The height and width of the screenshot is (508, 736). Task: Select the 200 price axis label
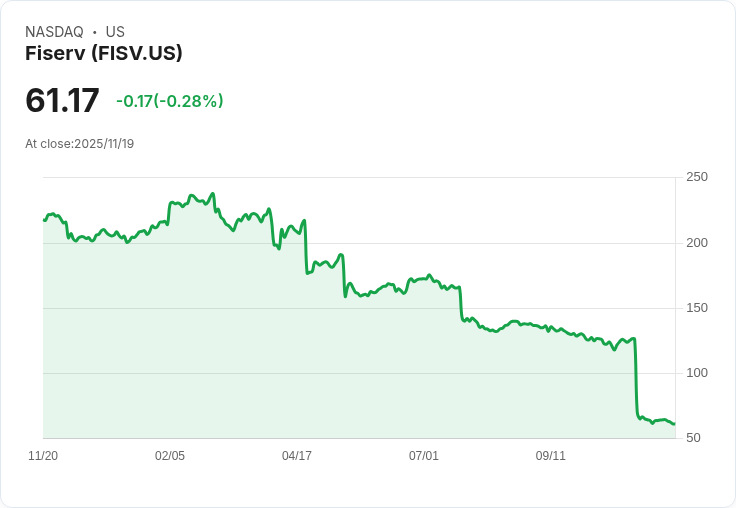point(696,243)
